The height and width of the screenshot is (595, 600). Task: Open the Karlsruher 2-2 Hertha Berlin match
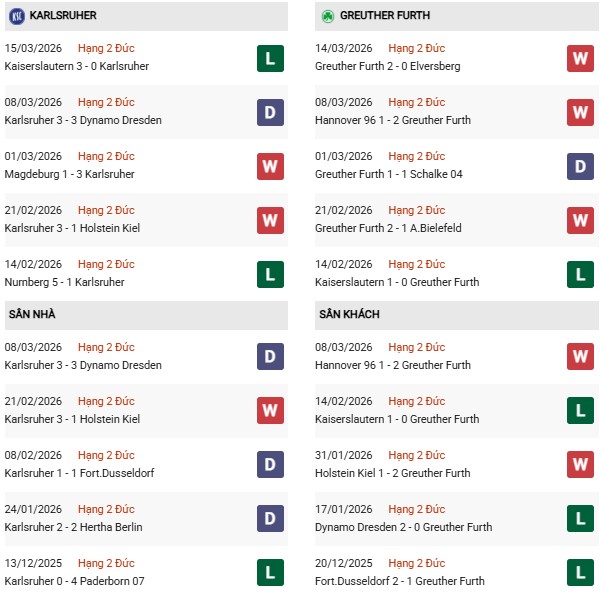[74, 527]
